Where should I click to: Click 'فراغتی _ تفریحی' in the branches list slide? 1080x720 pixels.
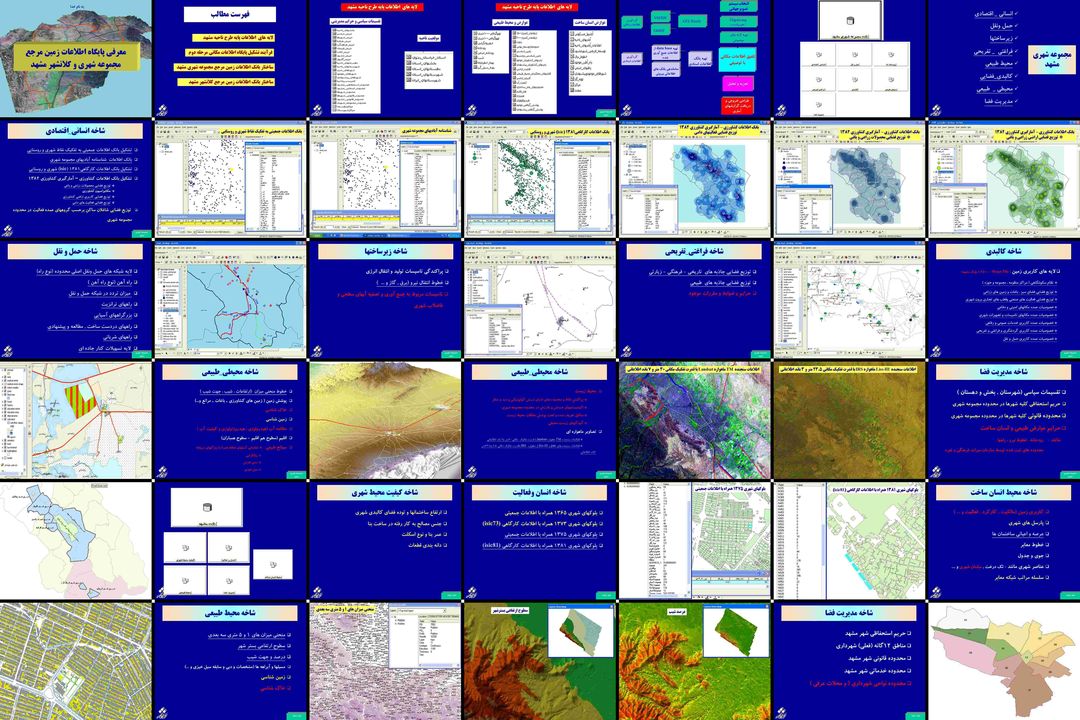(x=995, y=52)
